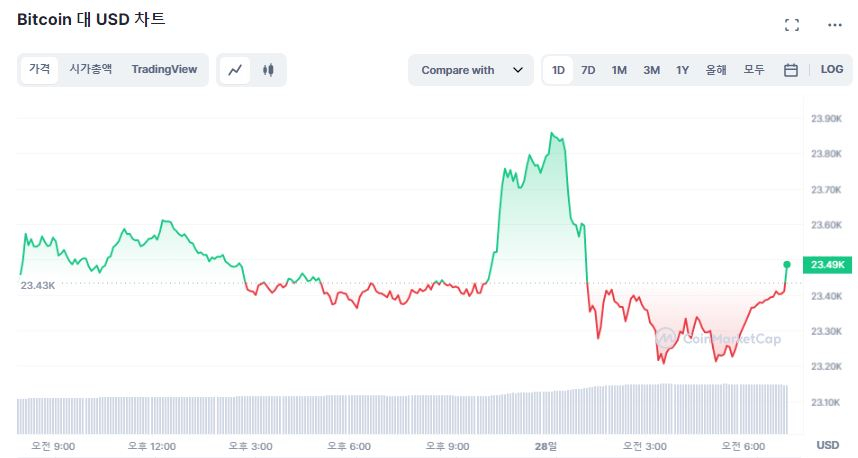
Task: Select the 올해 year-to-date range
Action: (716, 70)
